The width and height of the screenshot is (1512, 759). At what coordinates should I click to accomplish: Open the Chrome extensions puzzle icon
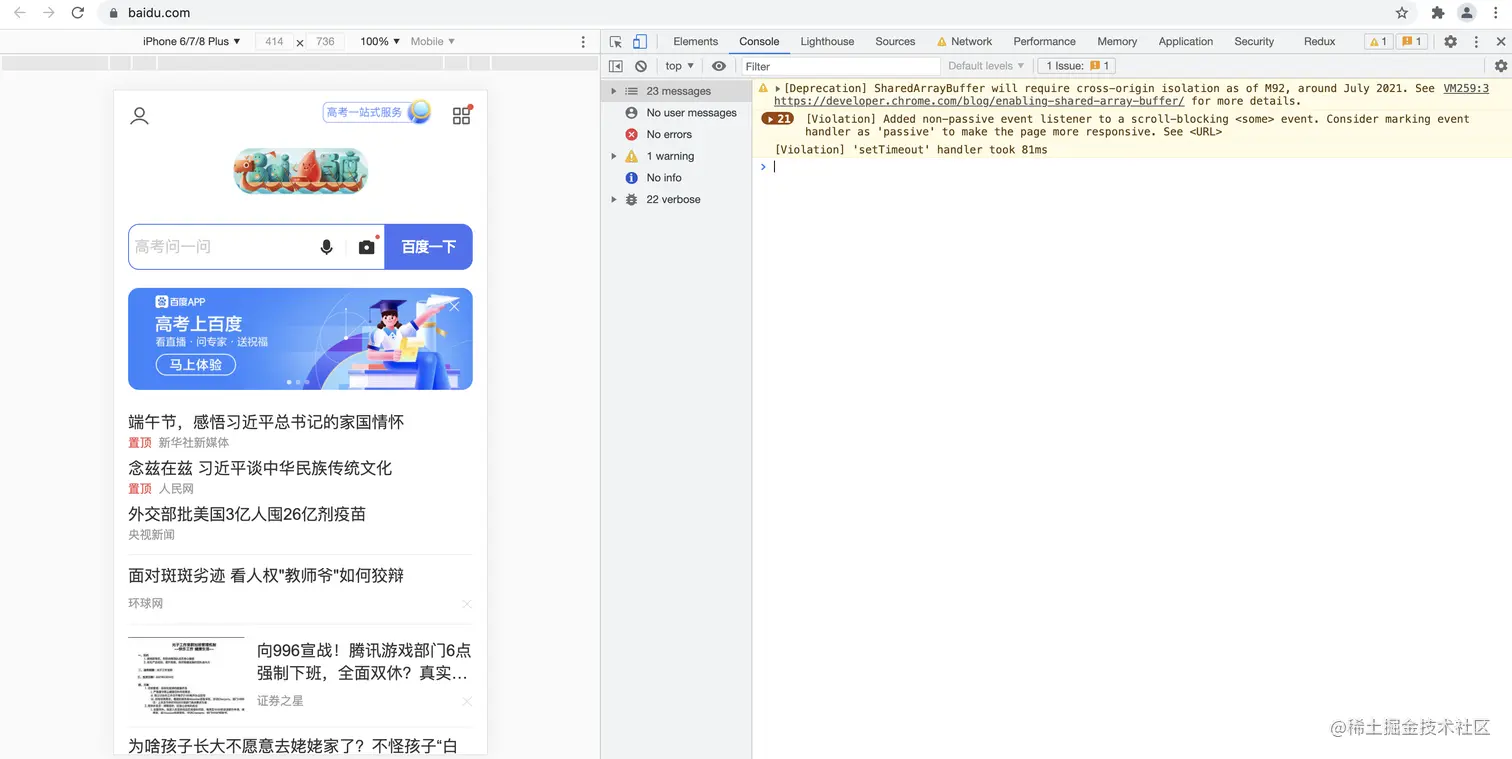(x=1438, y=13)
